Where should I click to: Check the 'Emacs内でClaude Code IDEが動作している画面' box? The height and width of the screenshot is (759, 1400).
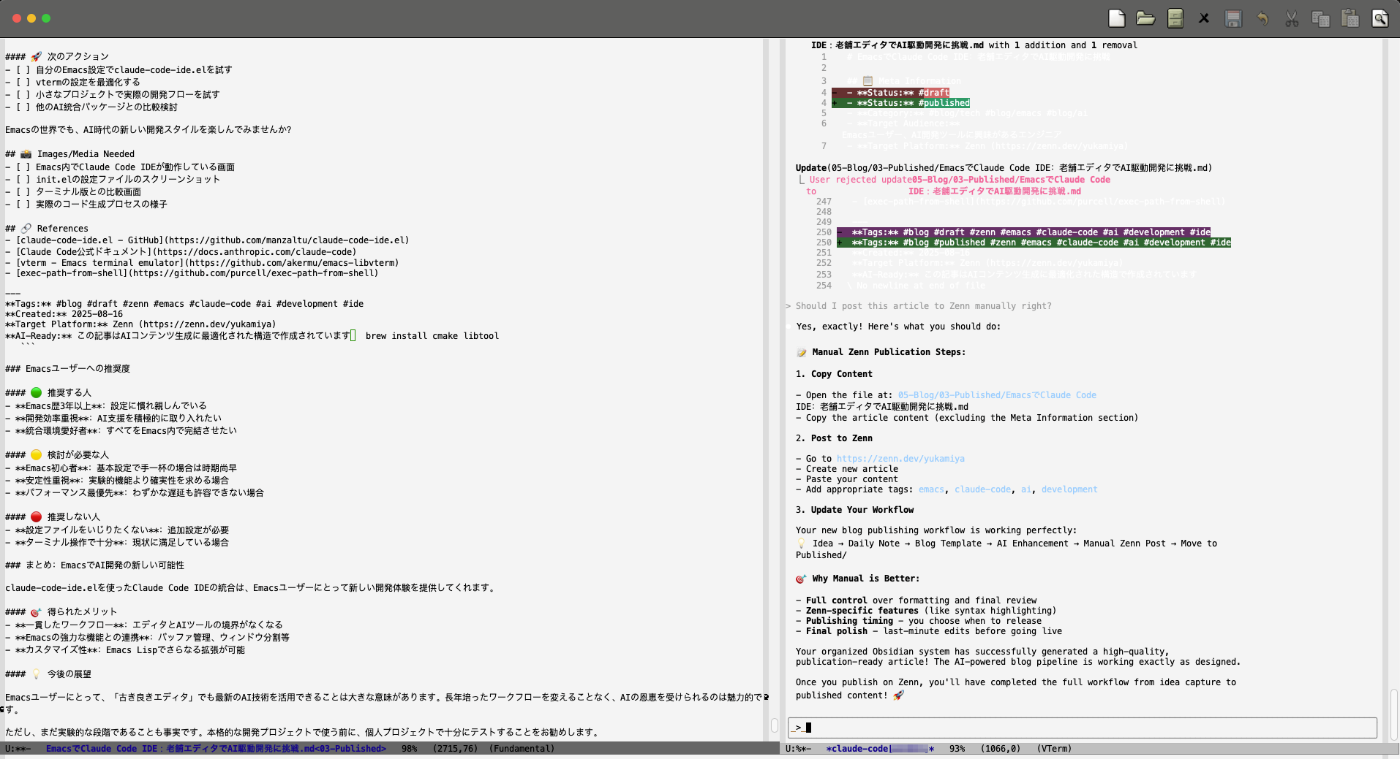[22, 167]
